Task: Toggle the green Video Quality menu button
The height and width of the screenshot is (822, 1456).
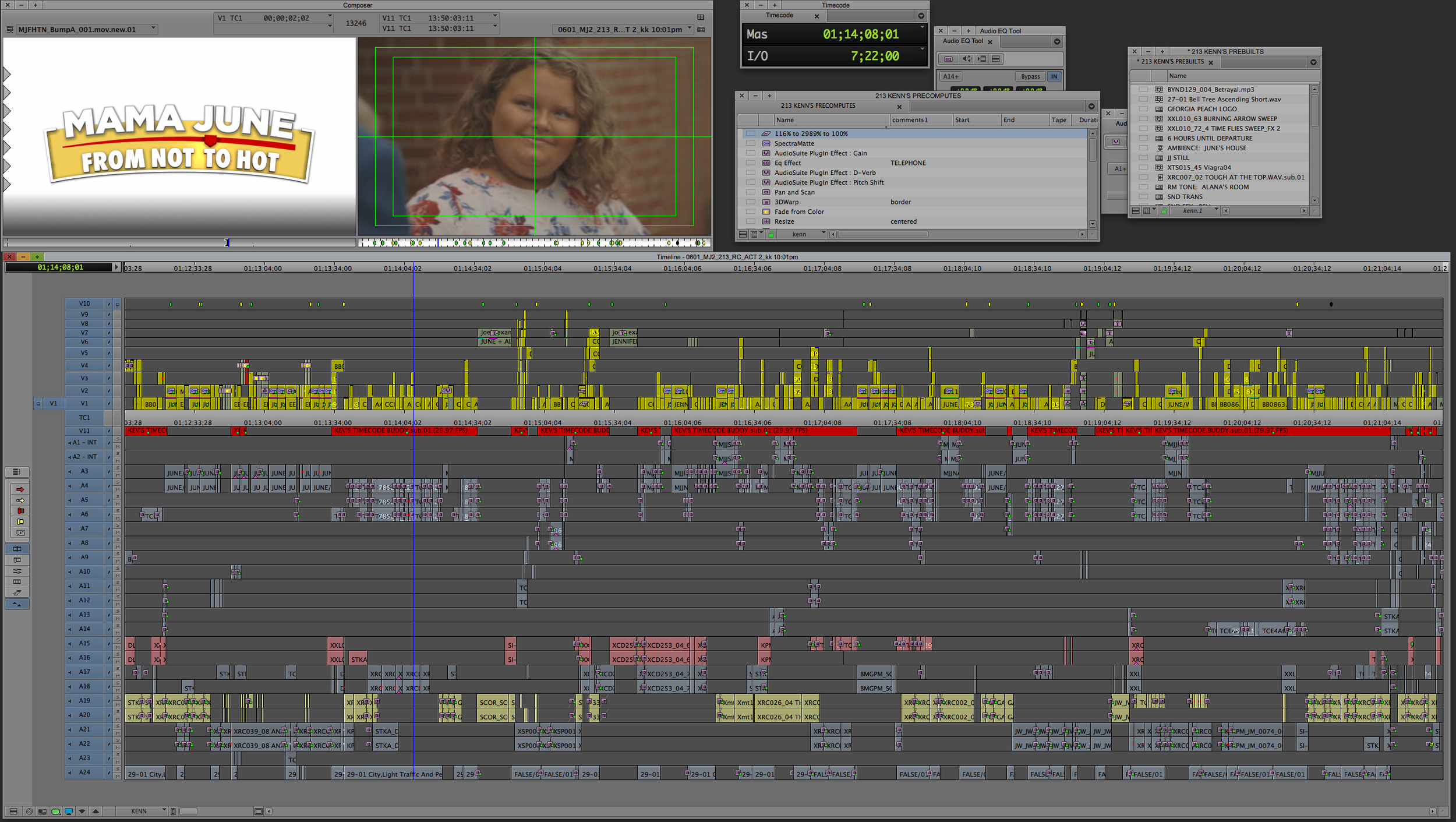Action: tap(55, 811)
